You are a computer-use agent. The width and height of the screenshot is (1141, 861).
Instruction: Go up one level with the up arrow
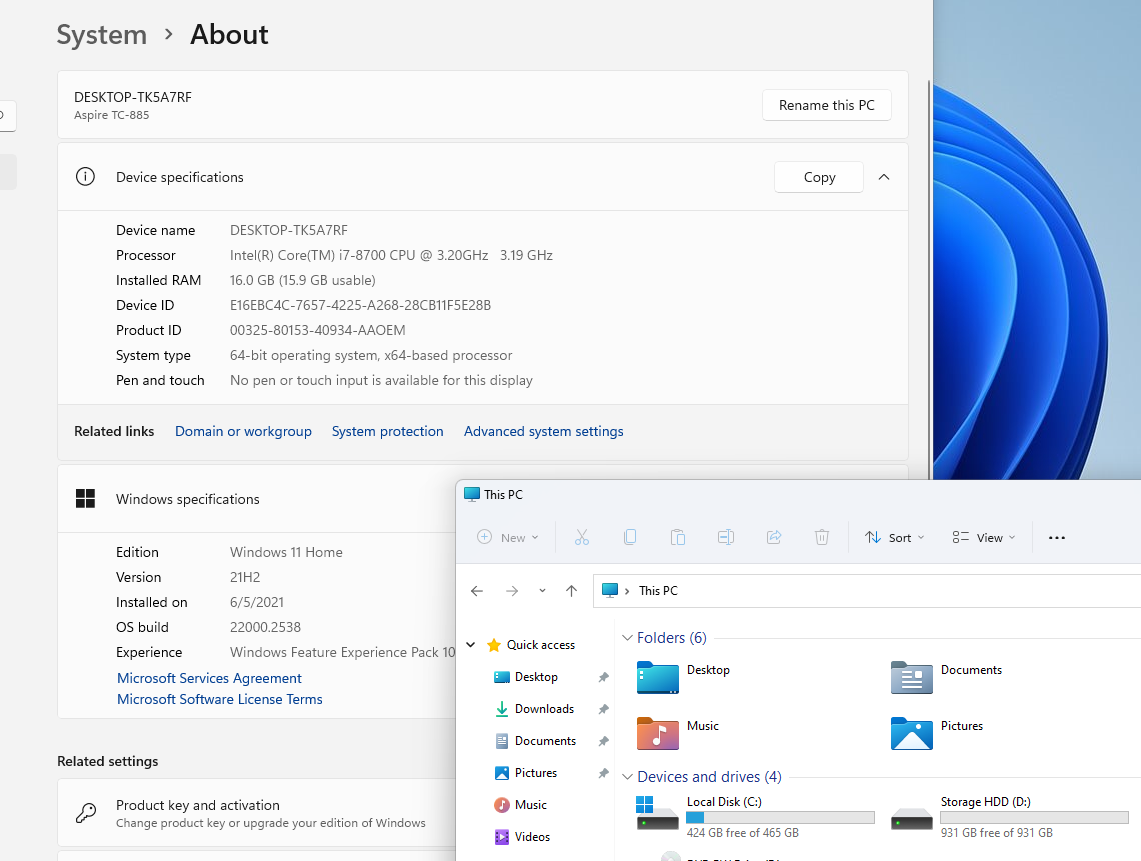[571, 591]
